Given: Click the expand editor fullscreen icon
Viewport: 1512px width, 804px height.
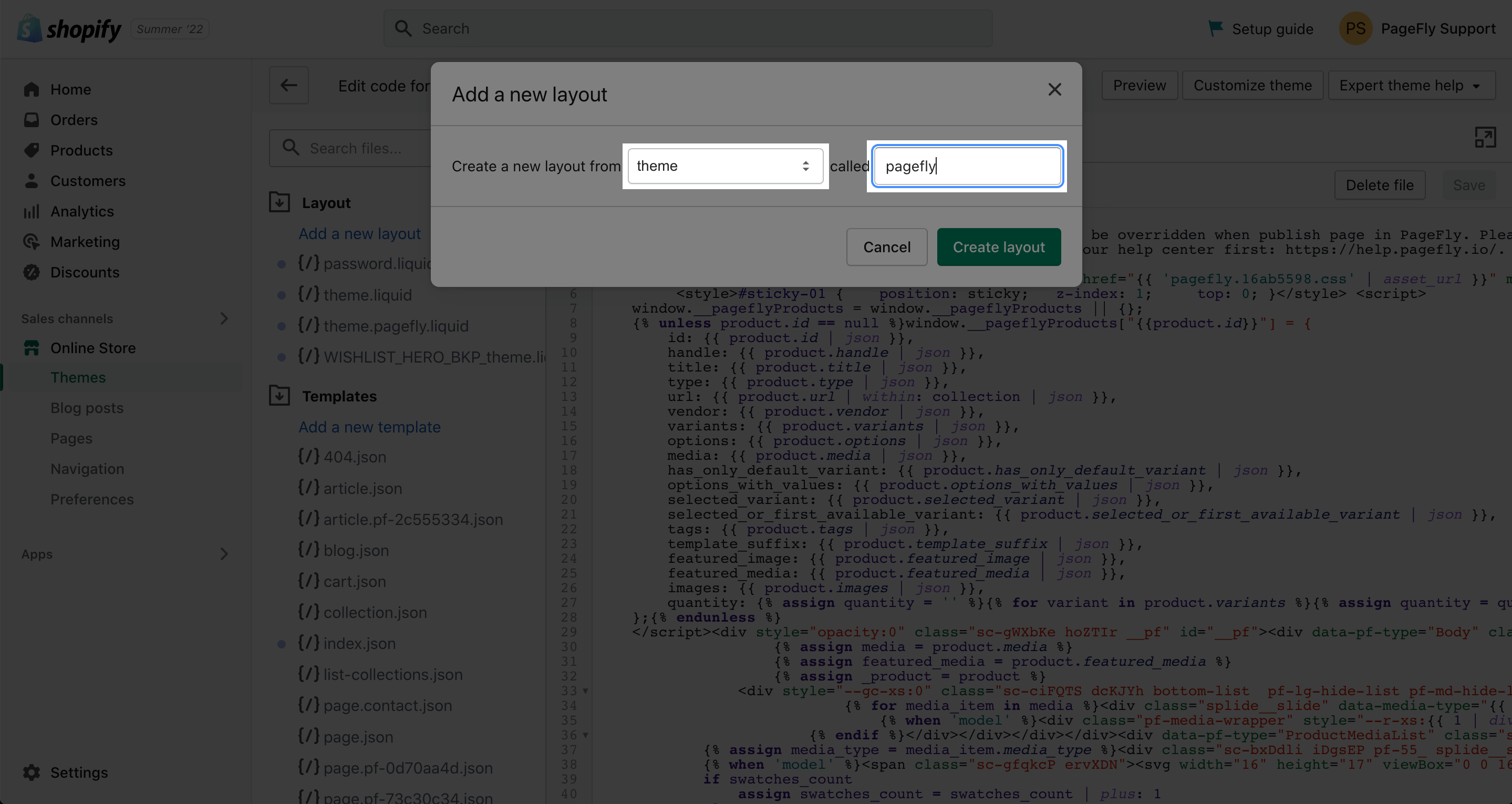Looking at the screenshot, I should coord(1485,137).
